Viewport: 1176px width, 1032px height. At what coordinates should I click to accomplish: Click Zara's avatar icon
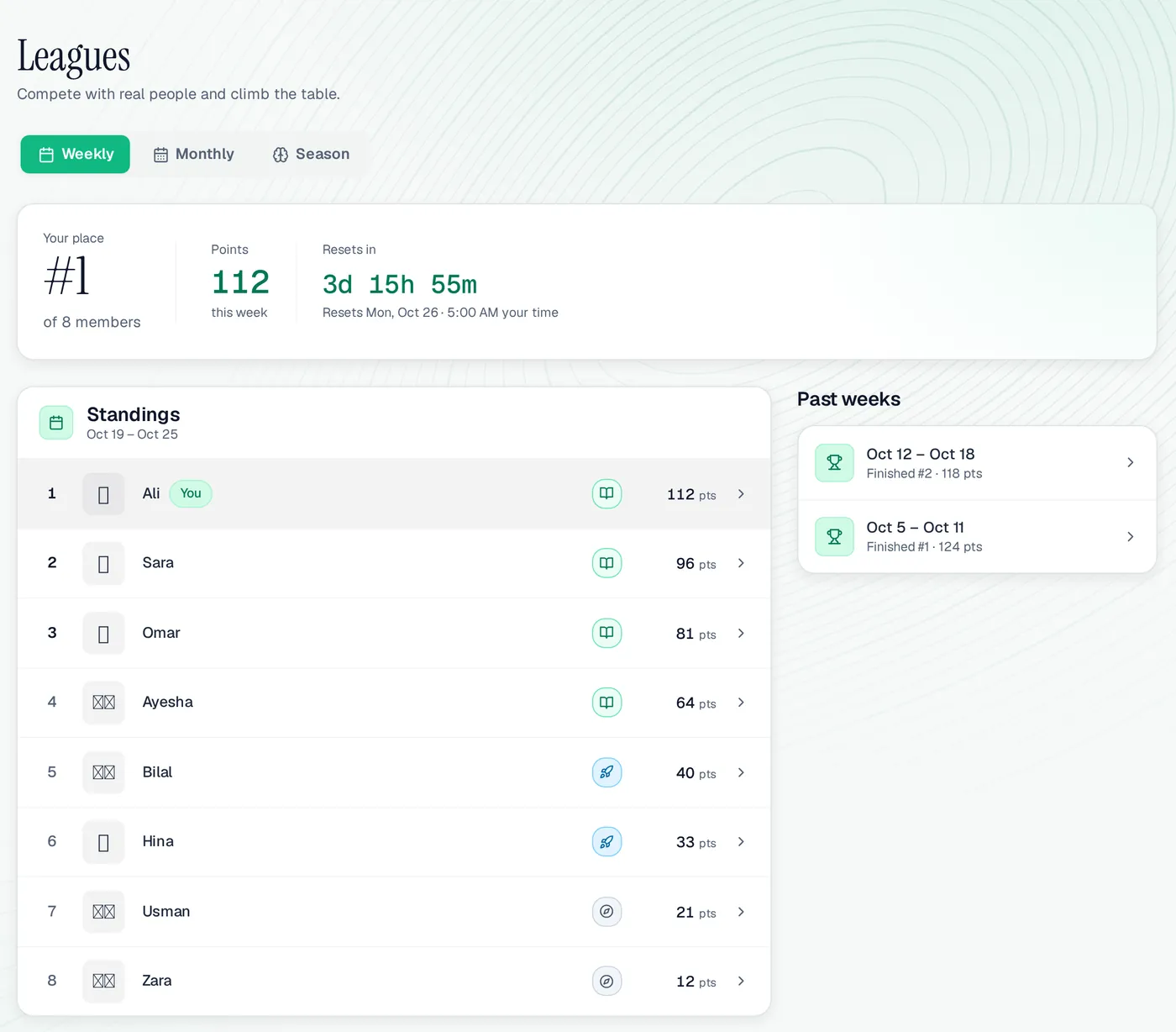click(103, 981)
